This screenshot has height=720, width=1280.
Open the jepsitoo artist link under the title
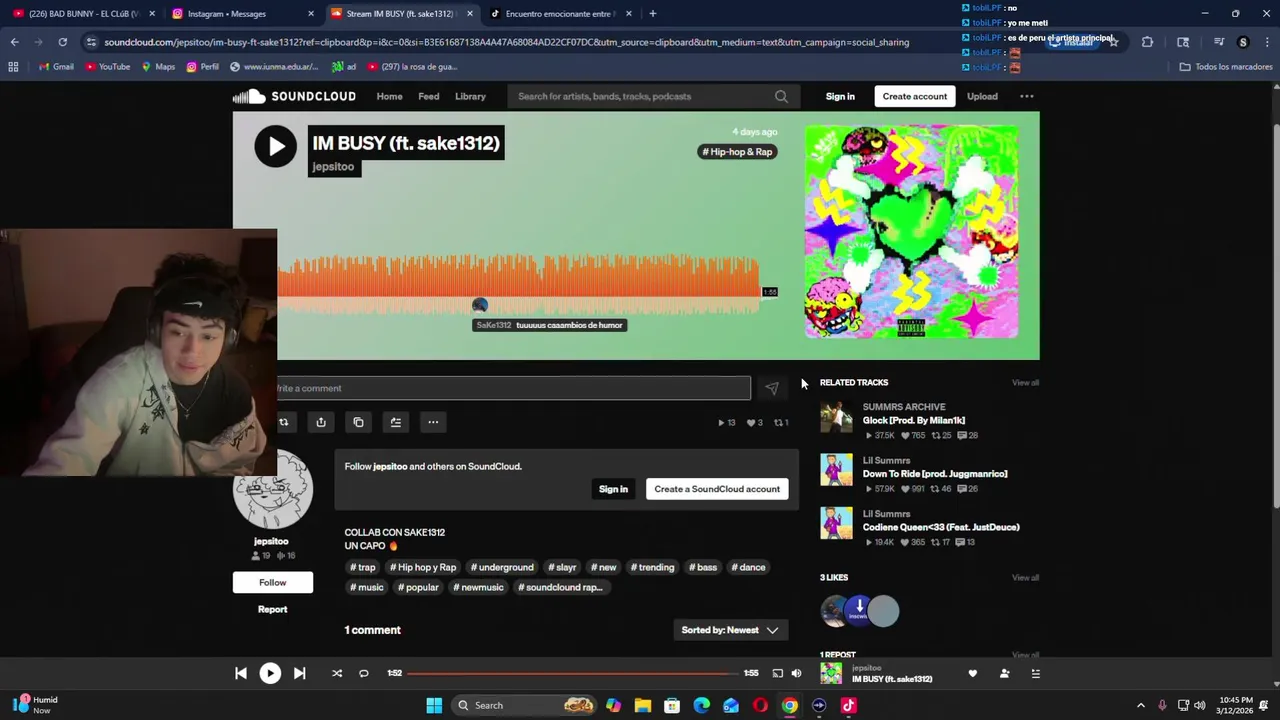click(x=333, y=167)
